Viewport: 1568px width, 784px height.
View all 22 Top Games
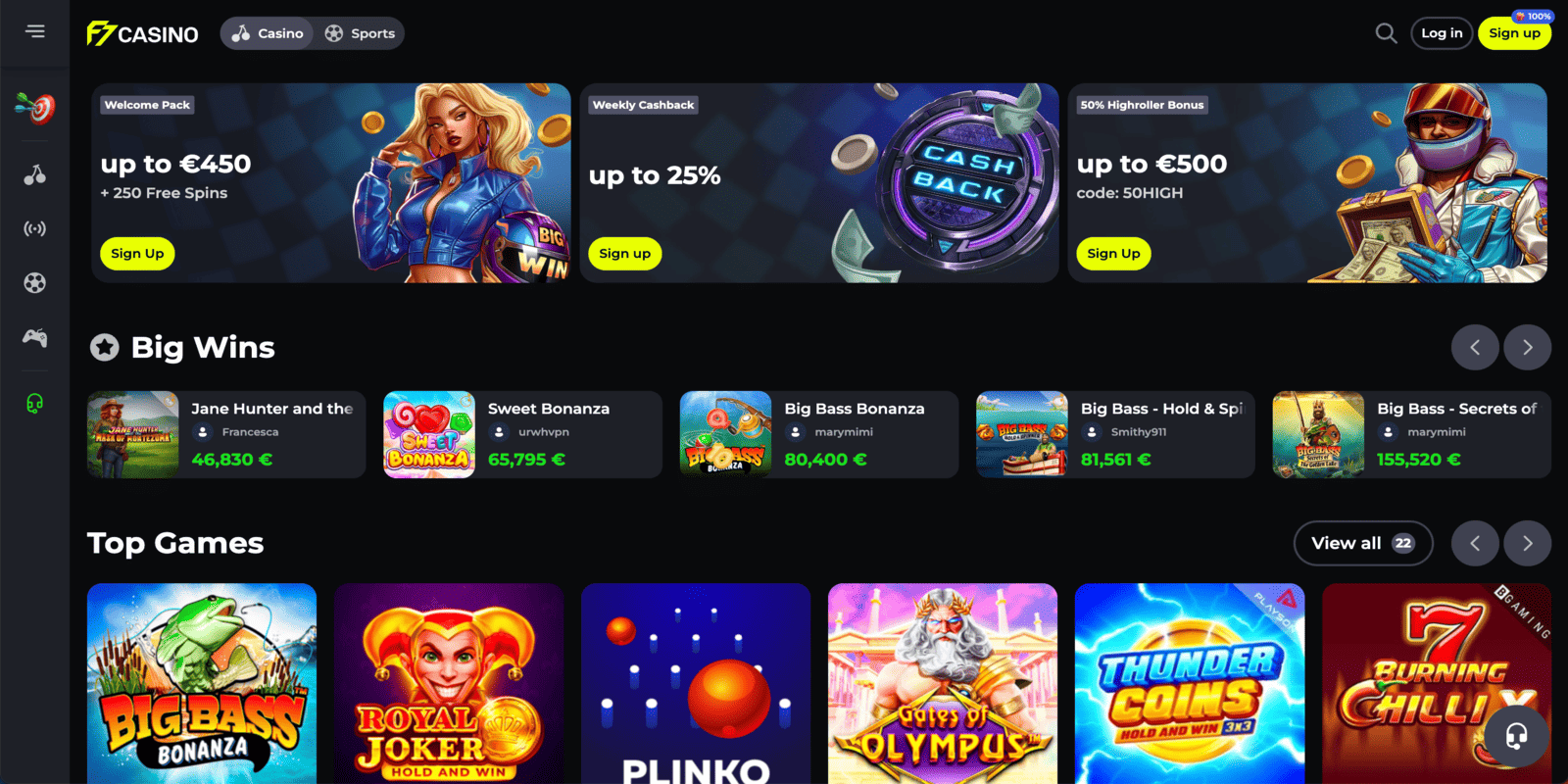(x=1363, y=543)
